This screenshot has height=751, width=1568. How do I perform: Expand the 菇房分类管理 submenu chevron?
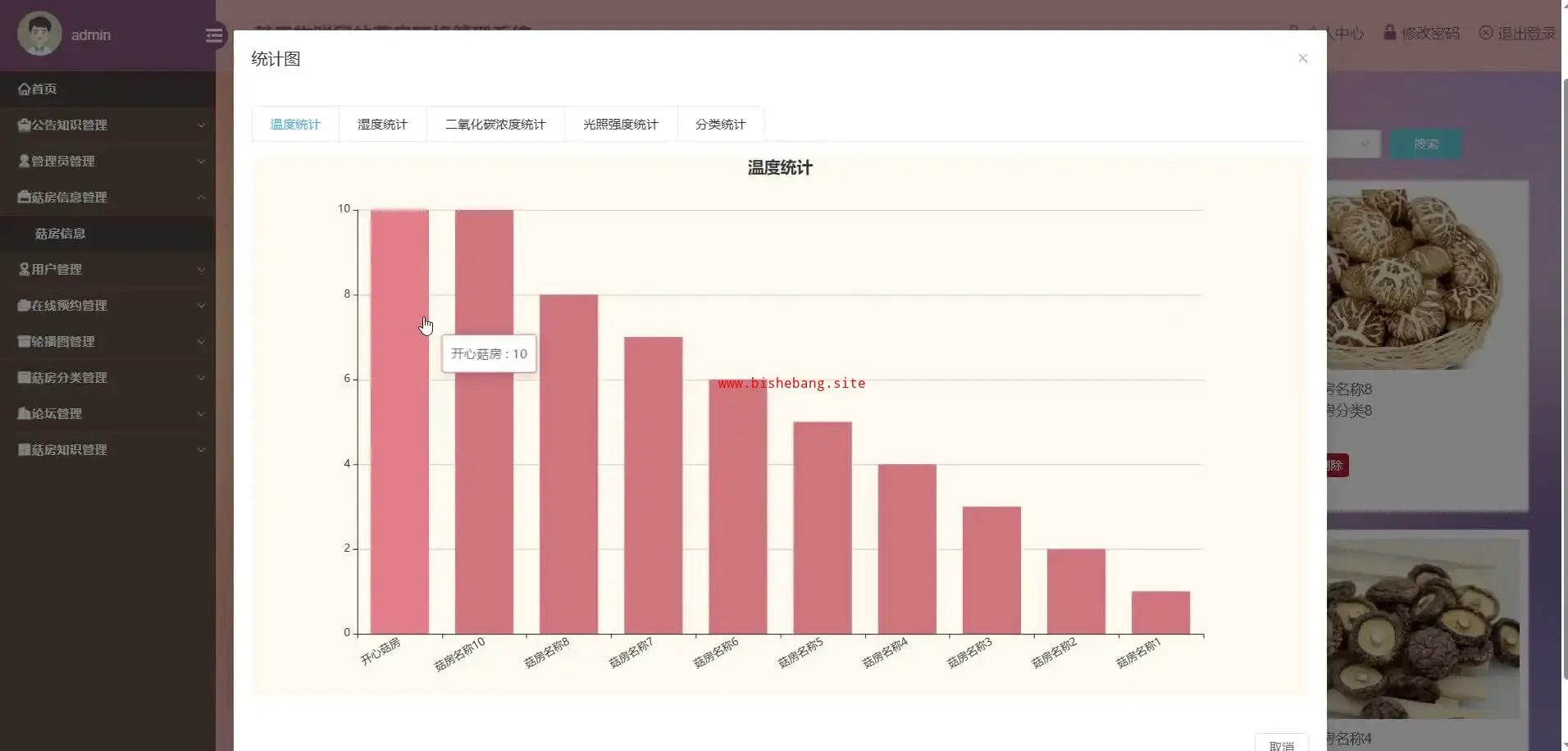click(201, 378)
